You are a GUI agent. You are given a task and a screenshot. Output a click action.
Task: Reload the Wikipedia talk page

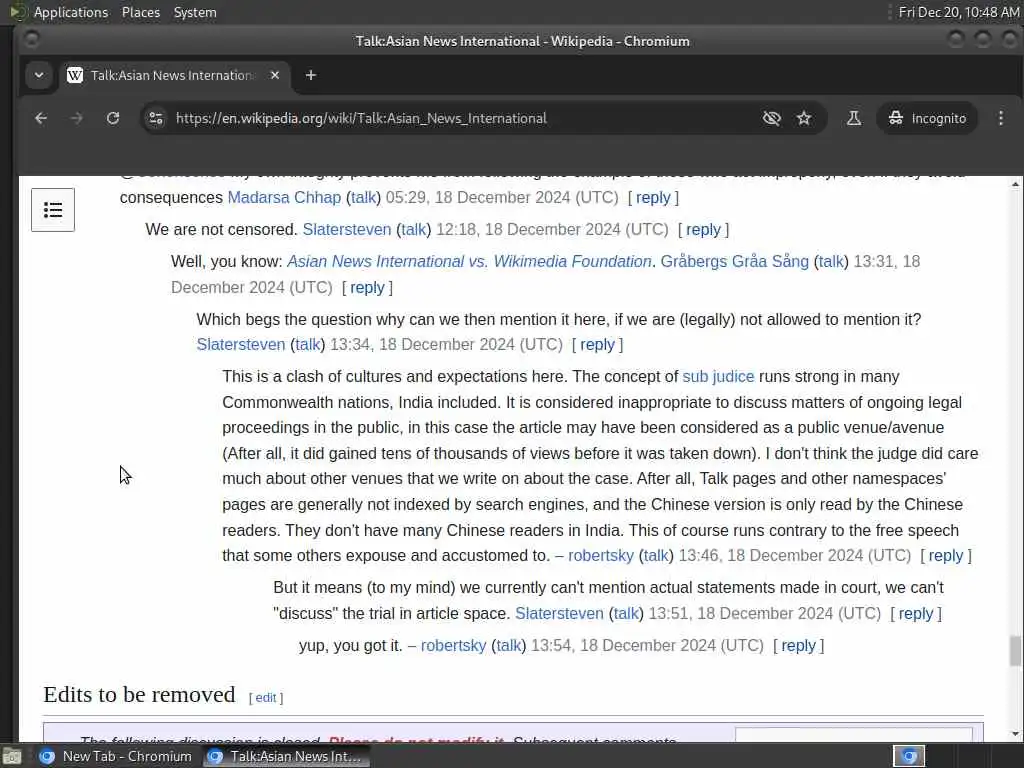(113, 118)
